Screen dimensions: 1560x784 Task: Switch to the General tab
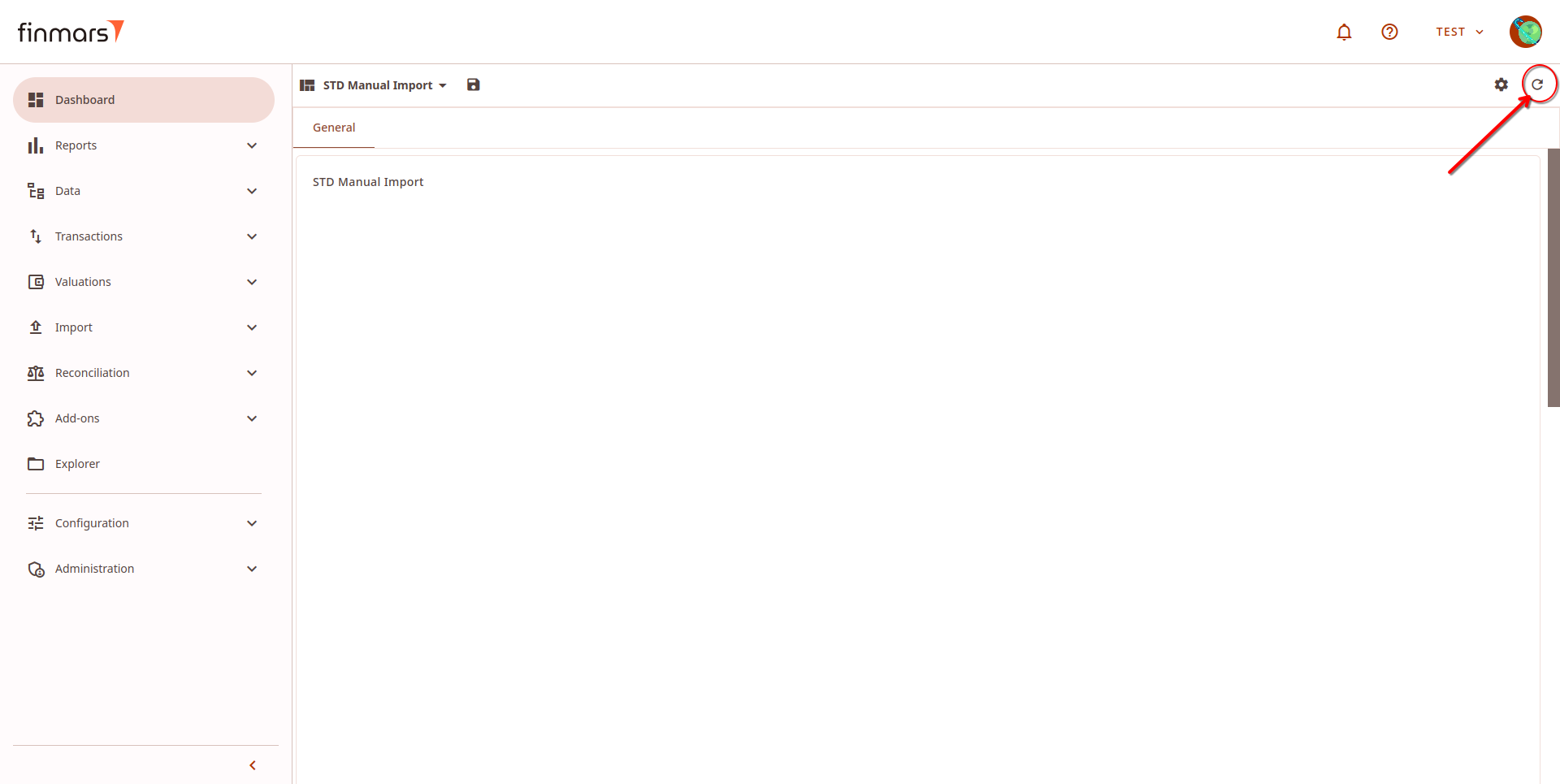point(334,128)
